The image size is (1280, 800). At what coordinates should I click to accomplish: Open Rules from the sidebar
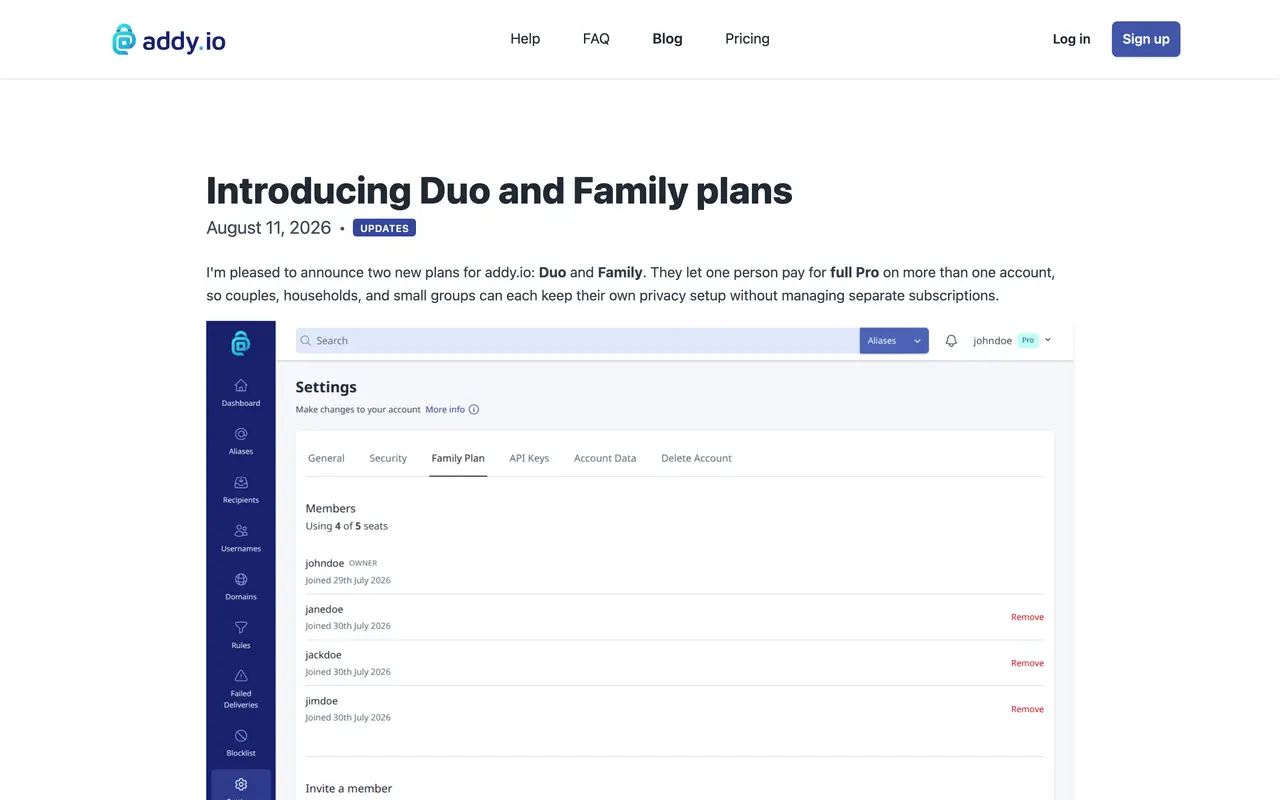241,635
